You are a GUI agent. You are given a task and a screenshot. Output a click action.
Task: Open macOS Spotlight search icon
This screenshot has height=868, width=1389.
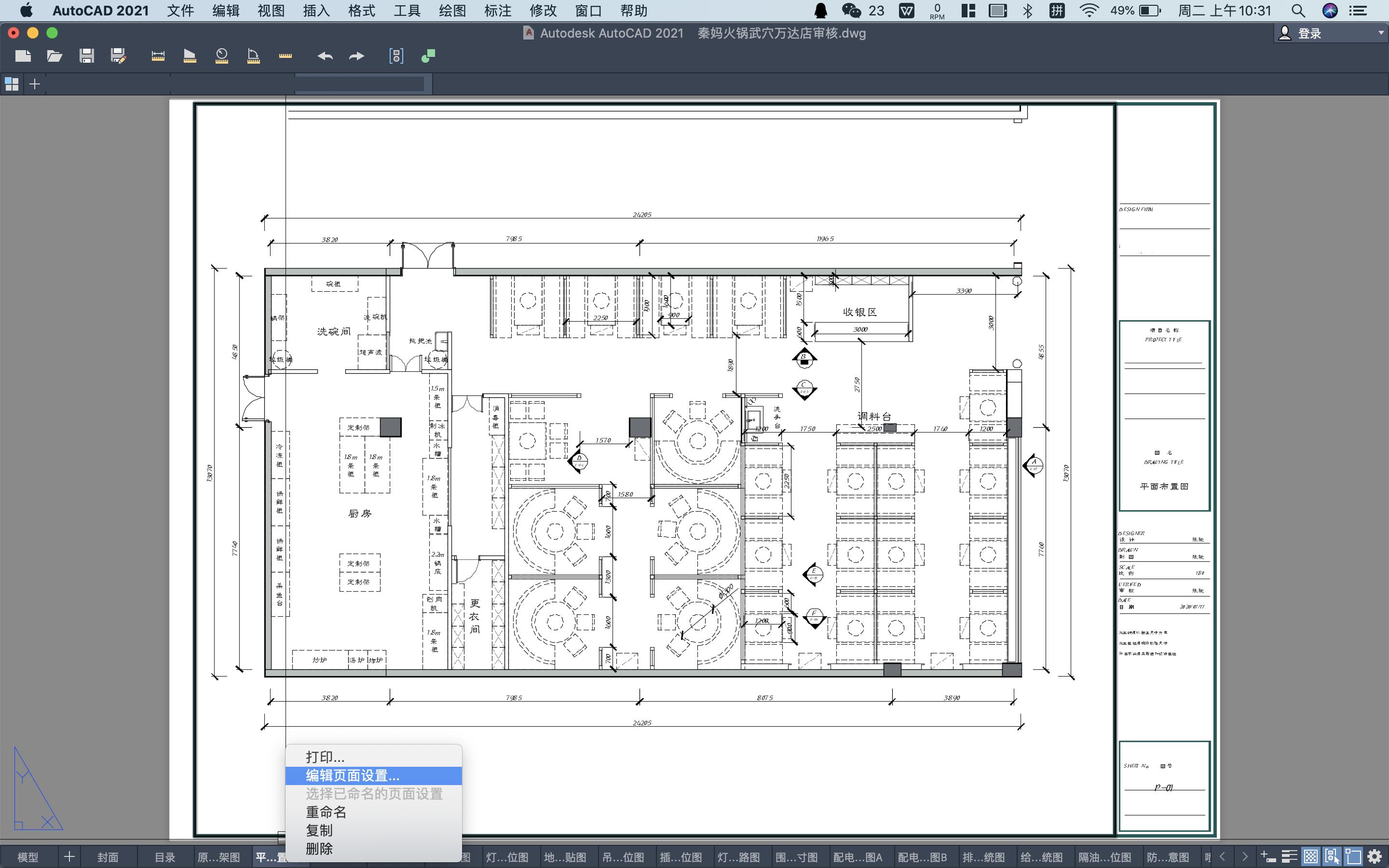point(1298,10)
